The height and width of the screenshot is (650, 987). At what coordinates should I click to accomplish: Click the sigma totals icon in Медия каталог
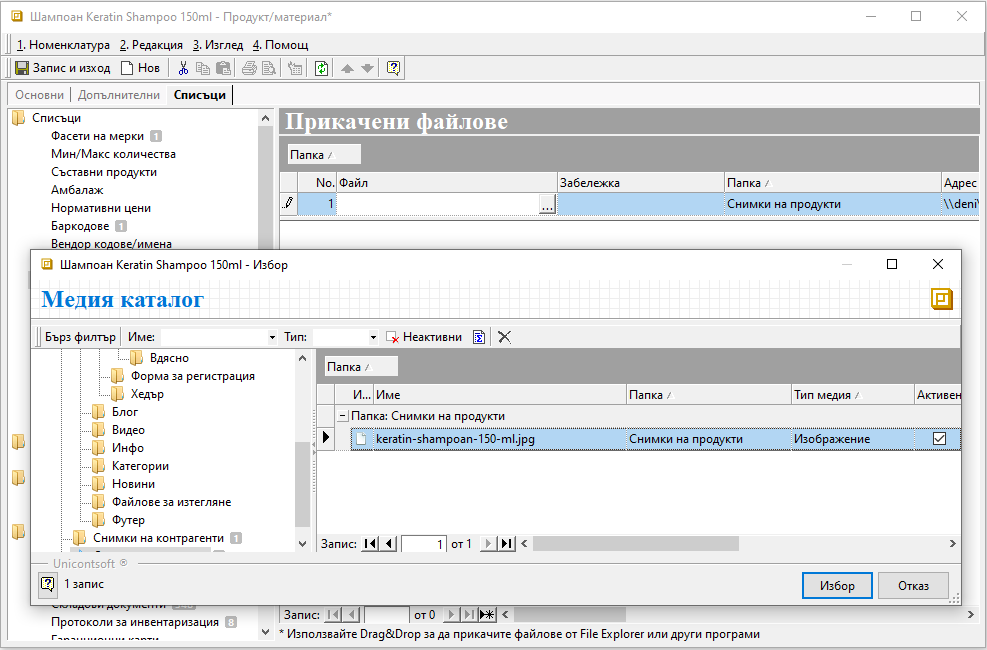480,337
